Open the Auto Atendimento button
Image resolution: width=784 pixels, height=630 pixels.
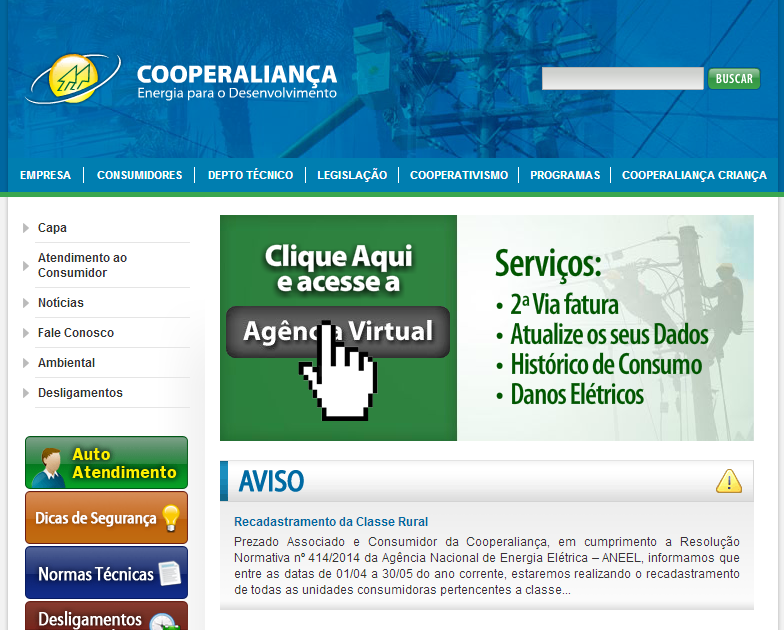click(106, 462)
